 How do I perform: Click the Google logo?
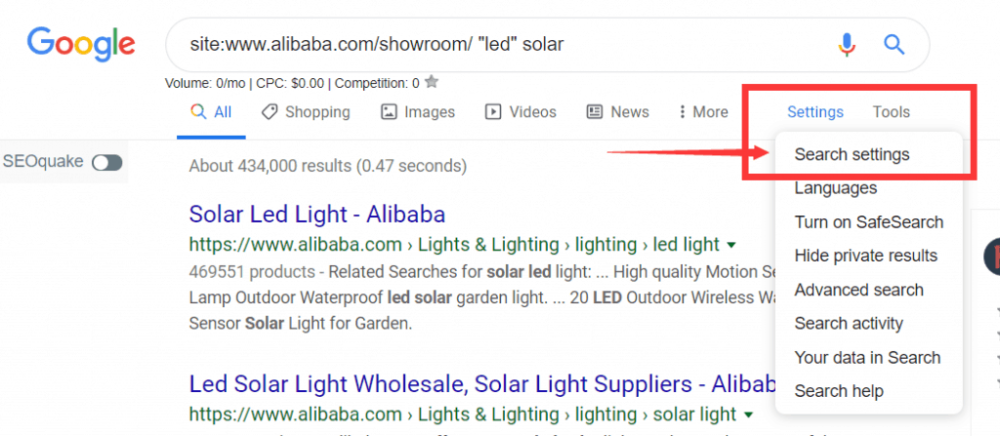coord(81,43)
